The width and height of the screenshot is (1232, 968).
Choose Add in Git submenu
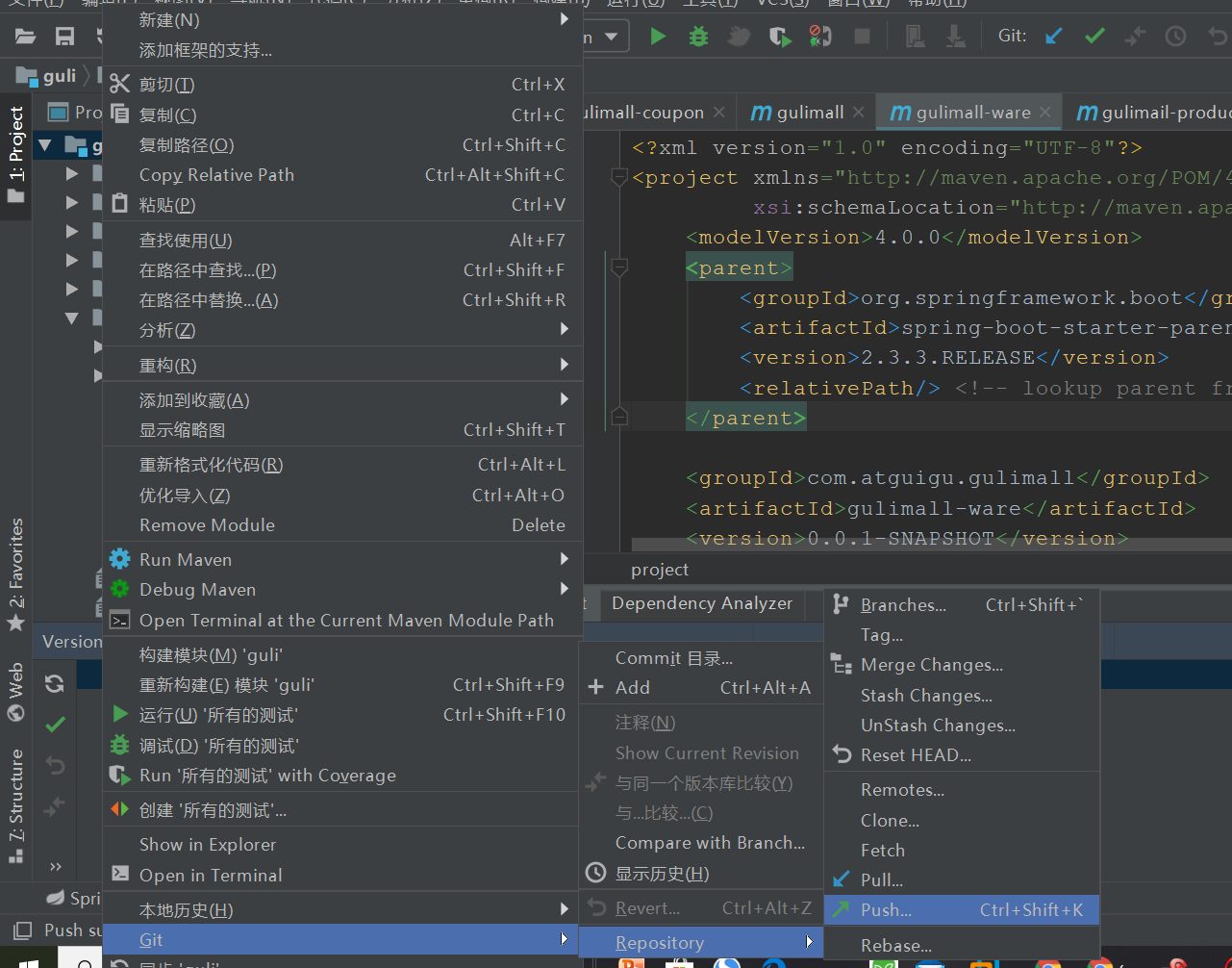pos(701,688)
